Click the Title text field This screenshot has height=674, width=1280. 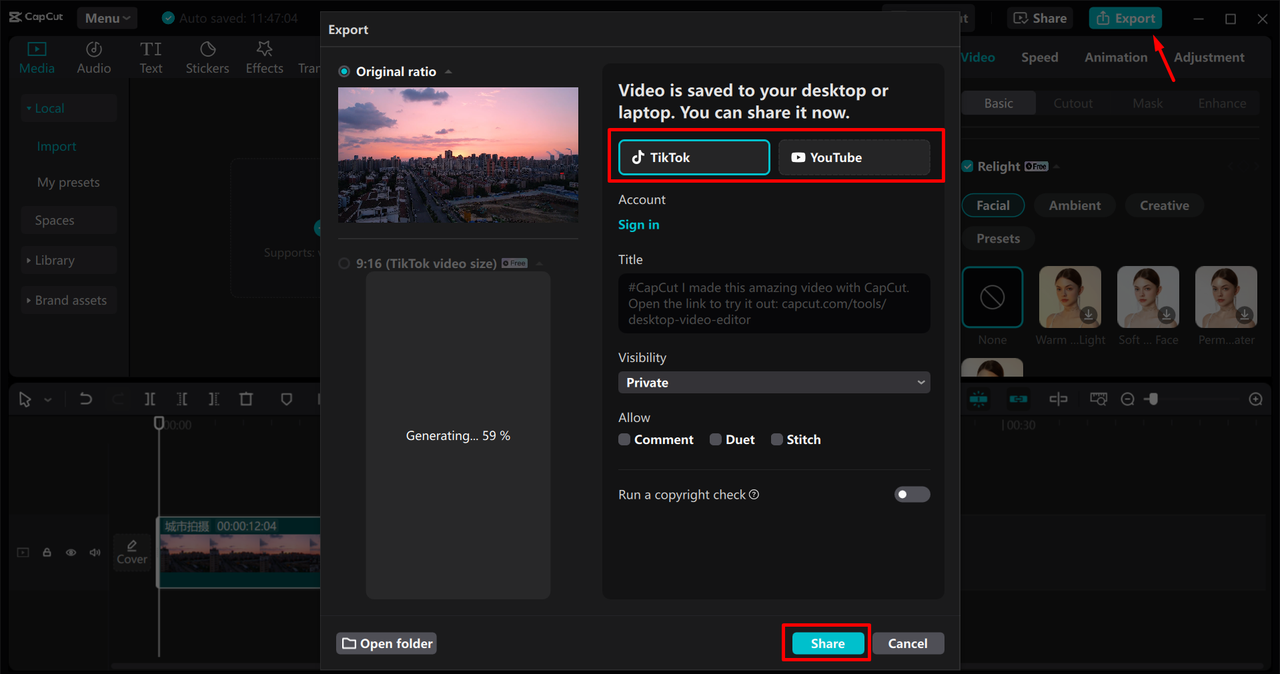pos(774,303)
